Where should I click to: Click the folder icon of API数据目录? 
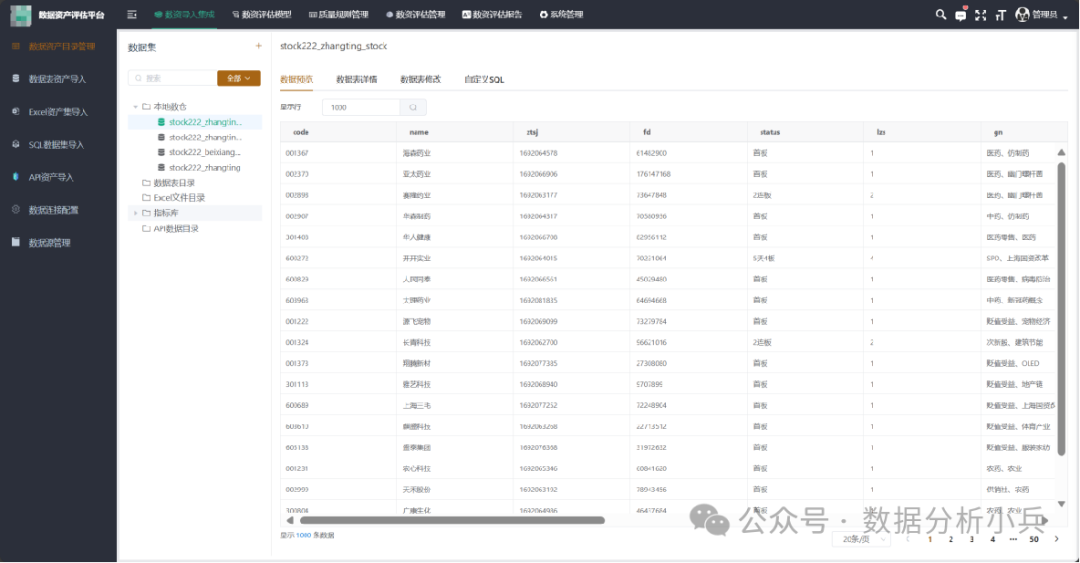[146, 229]
